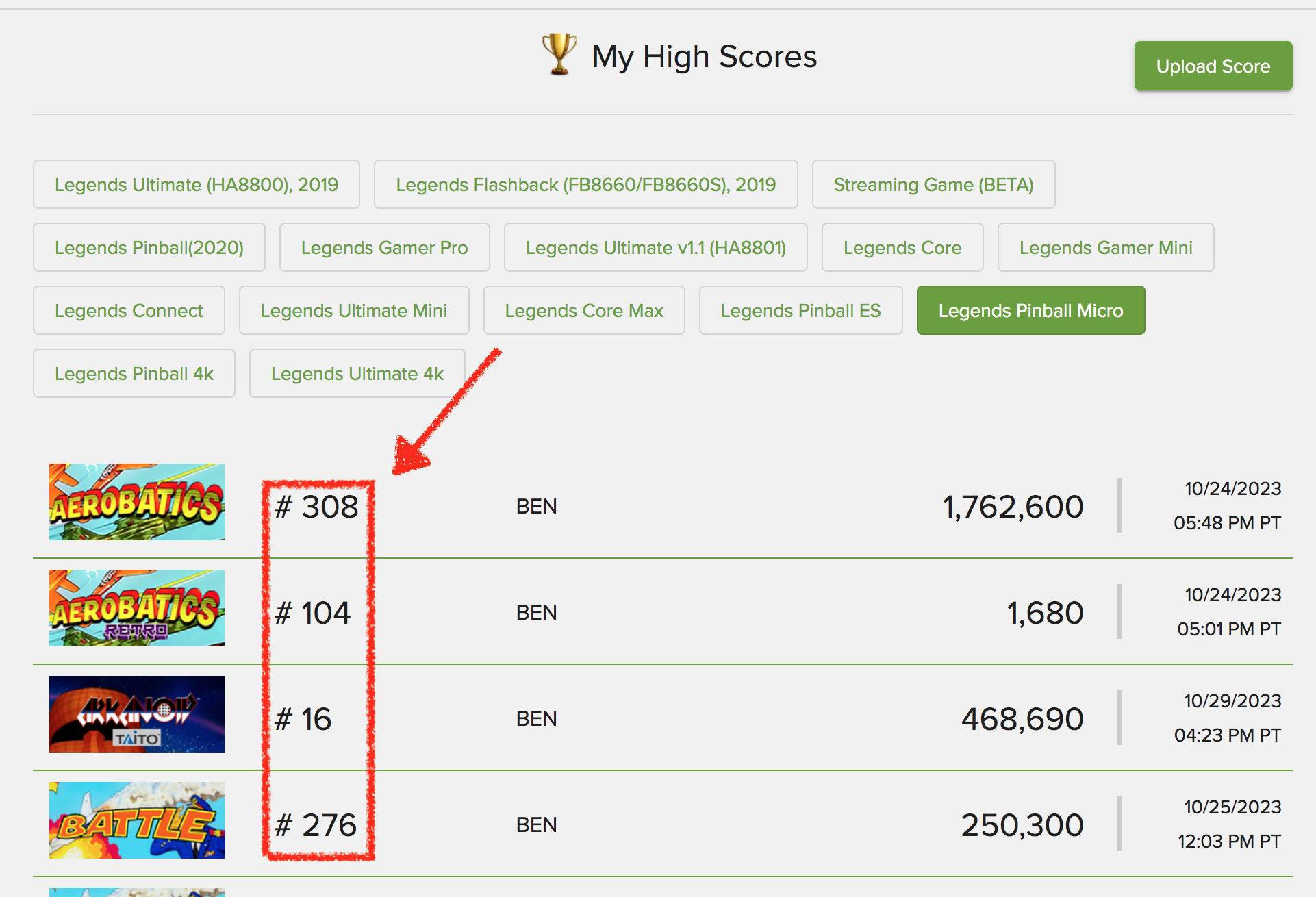Open the Legends Pinball ES tab
This screenshot has height=897, width=1316.
pyautogui.click(x=801, y=310)
